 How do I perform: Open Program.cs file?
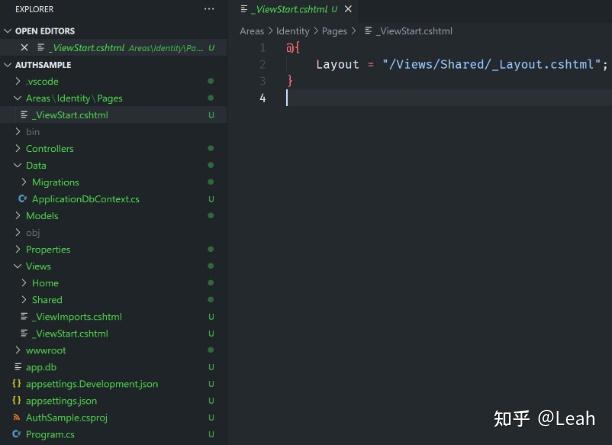coord(113,434)
